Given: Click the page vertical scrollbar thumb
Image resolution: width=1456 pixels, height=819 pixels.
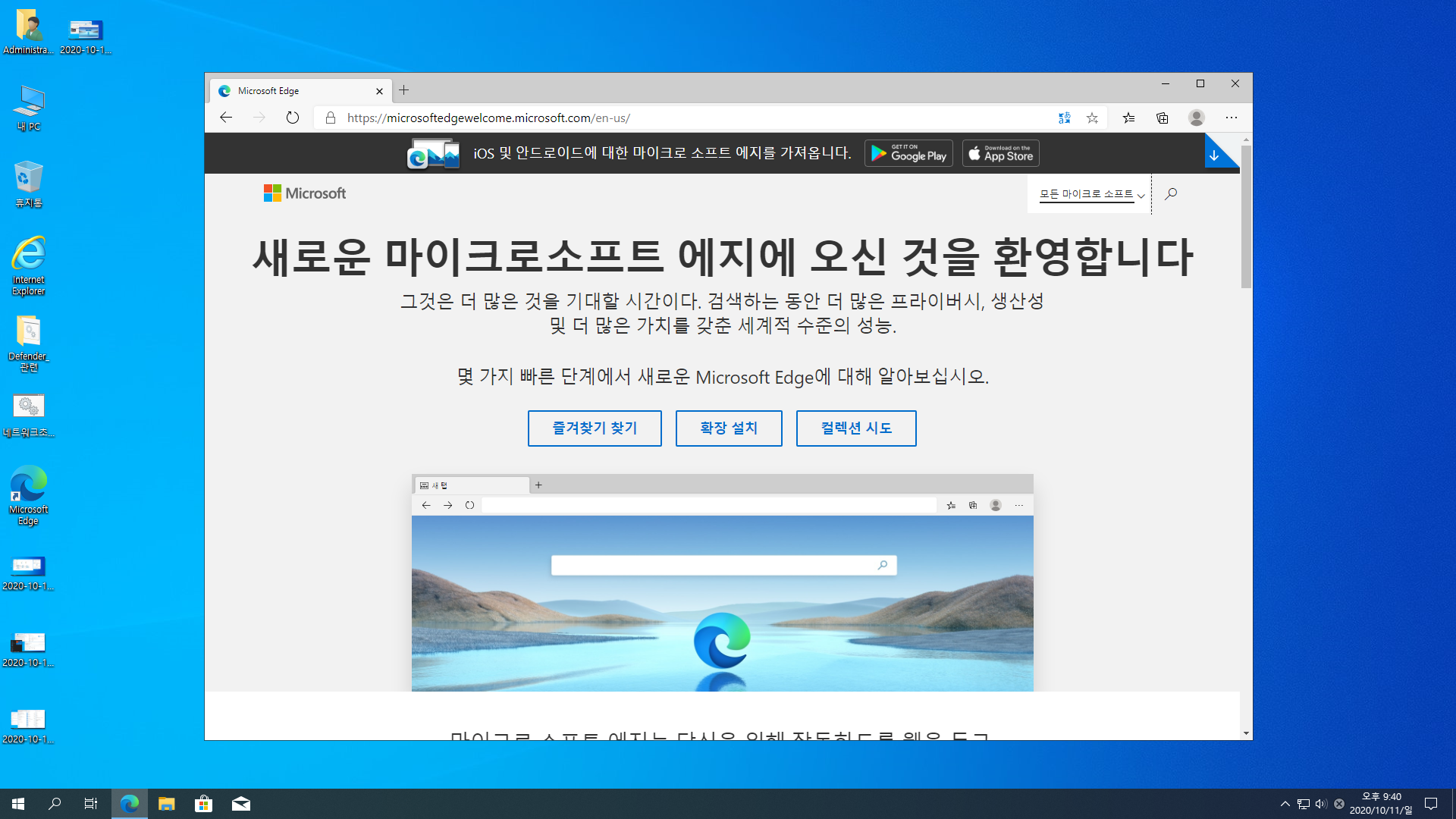Looking at the screenshot, I should [1246, 216].
